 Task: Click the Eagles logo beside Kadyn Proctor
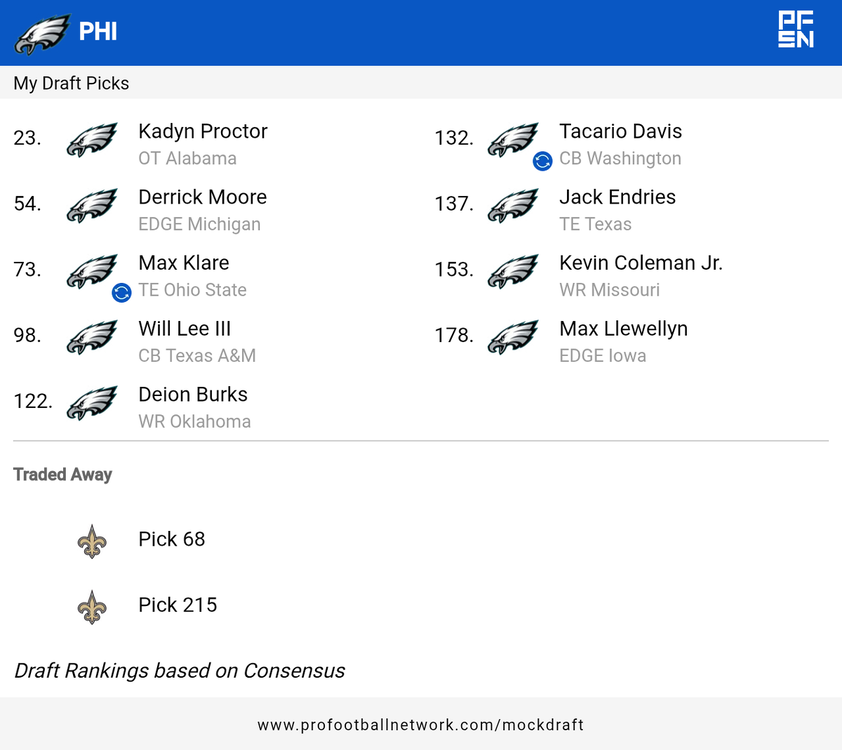pyautogui.click(x=92, y=140)
